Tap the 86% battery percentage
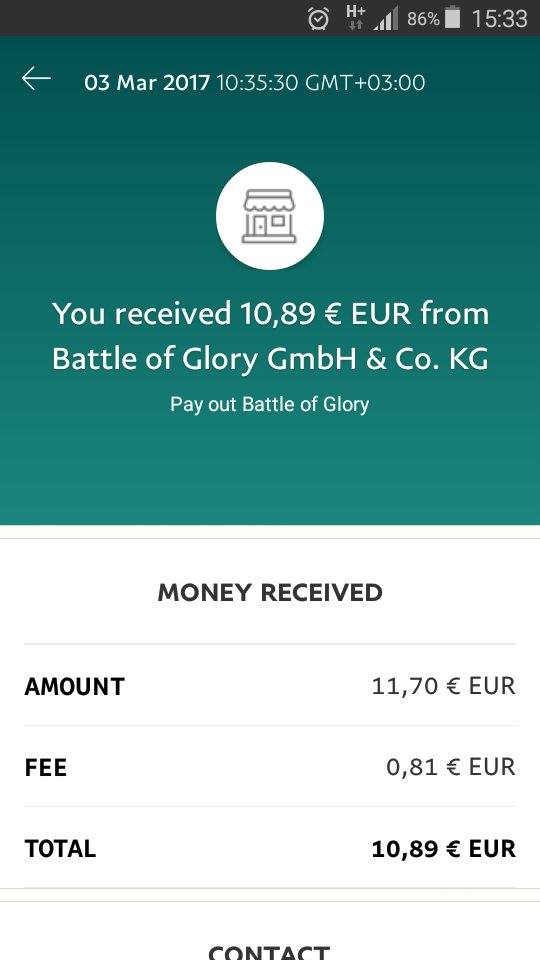This screenshot has height=960, width=540. [423, 19]
